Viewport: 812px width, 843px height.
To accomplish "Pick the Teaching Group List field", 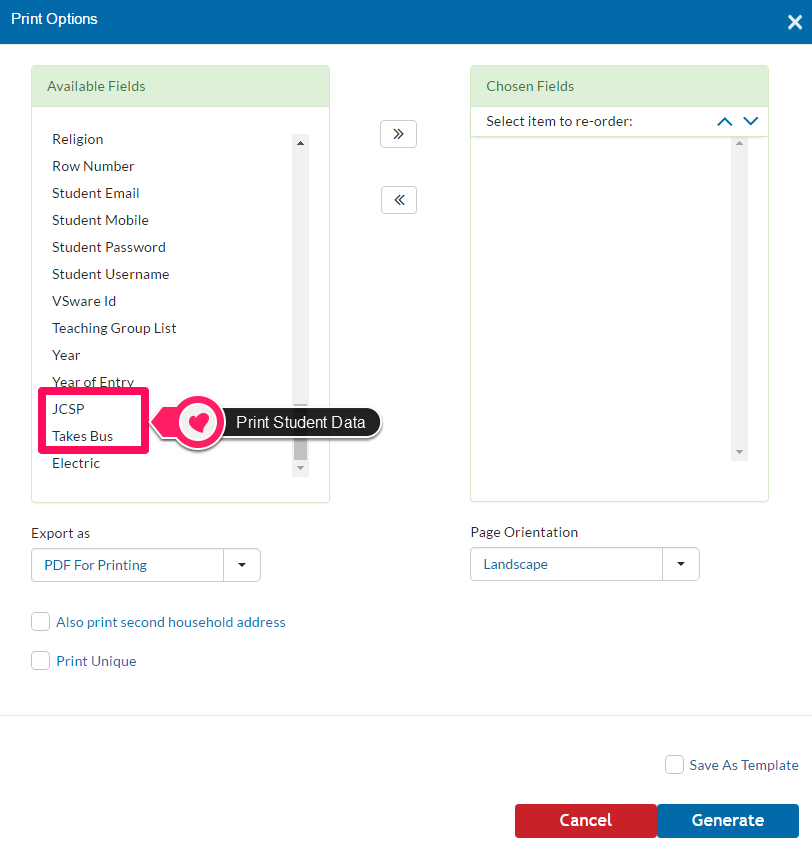I will [114, 328].
